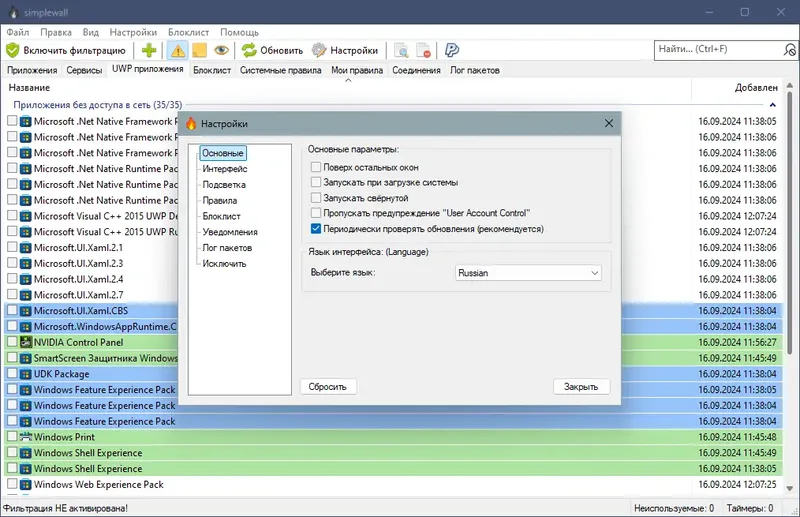The width and height of the screenshot is (800, 517).
Task: Open the Блоклист menu
Action: point(188,32)
